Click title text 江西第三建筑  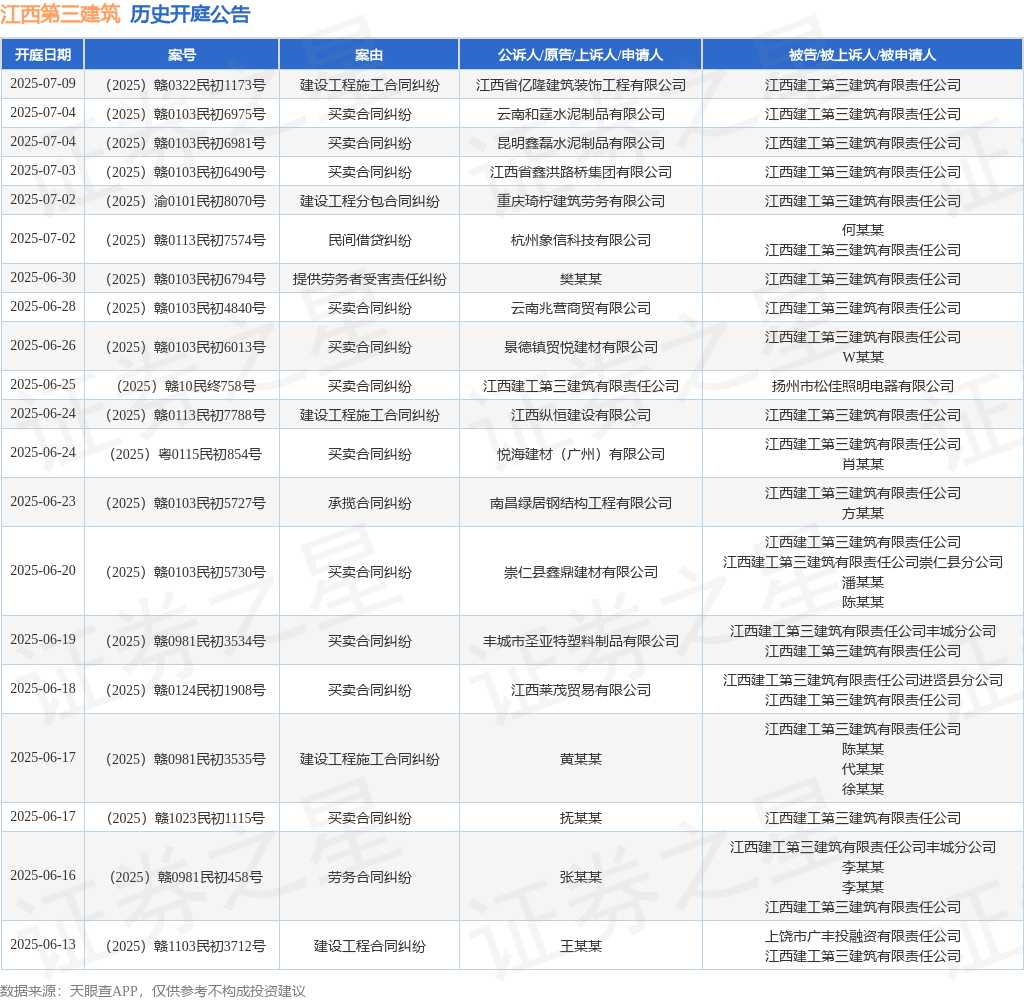click(60, 14)
